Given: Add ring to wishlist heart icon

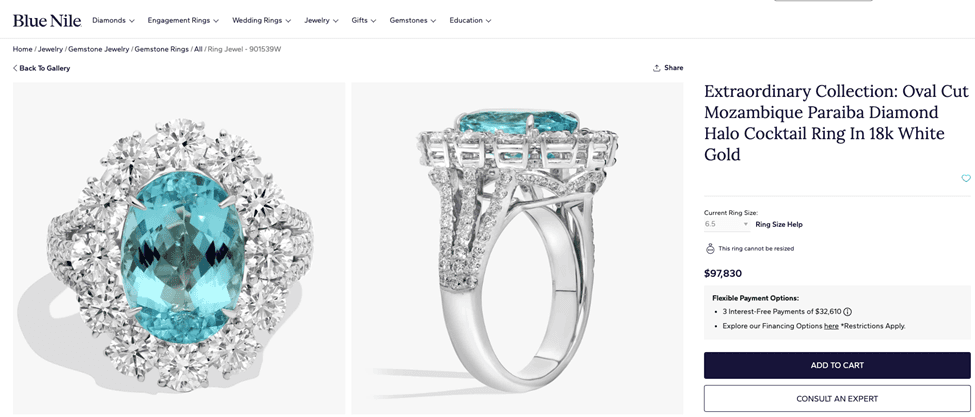Looking at the screenshot, I should 966,178.
